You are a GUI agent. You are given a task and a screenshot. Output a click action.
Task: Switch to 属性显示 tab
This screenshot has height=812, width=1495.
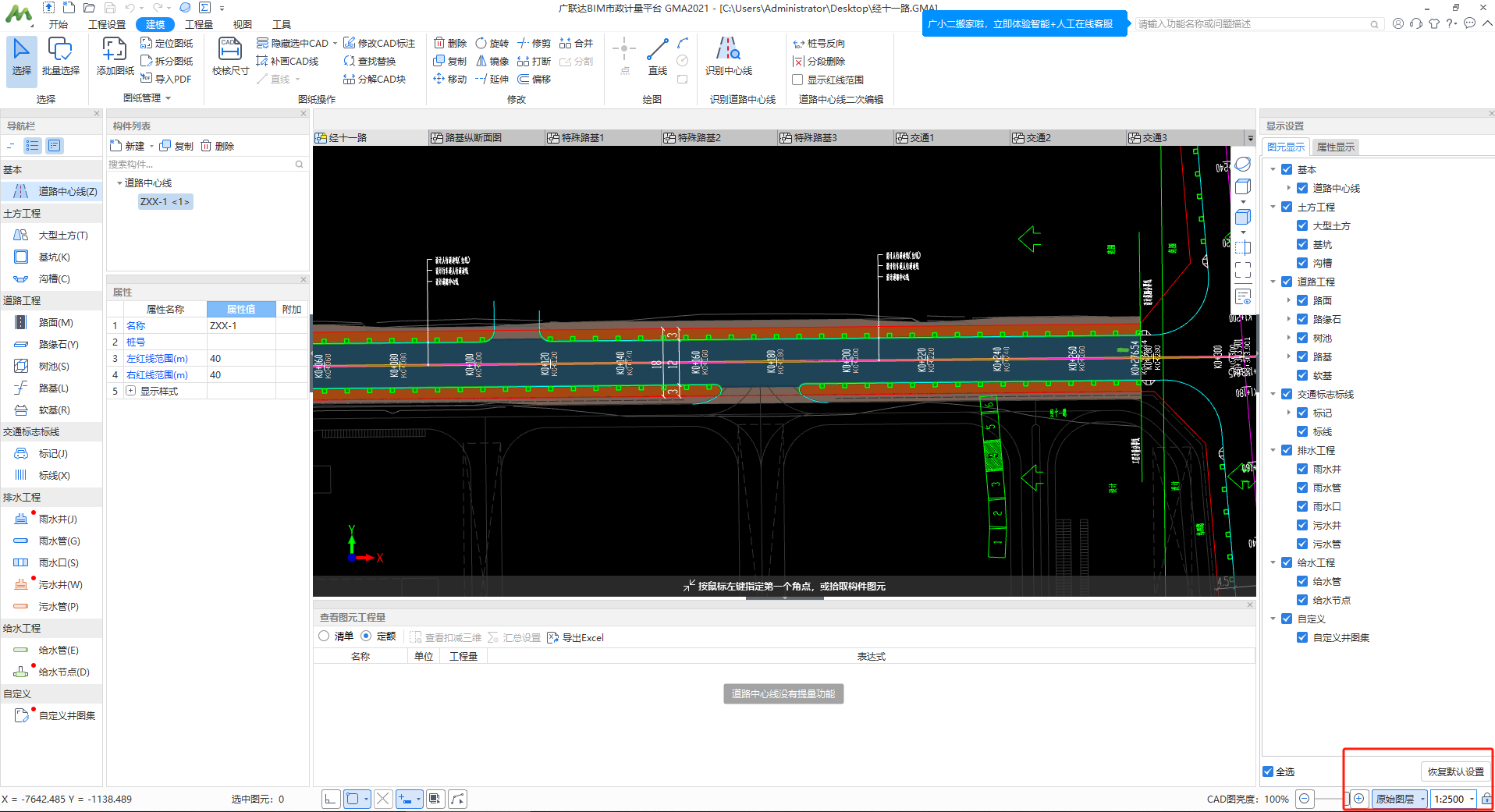pyautogui.click(x=1335, y=147)
